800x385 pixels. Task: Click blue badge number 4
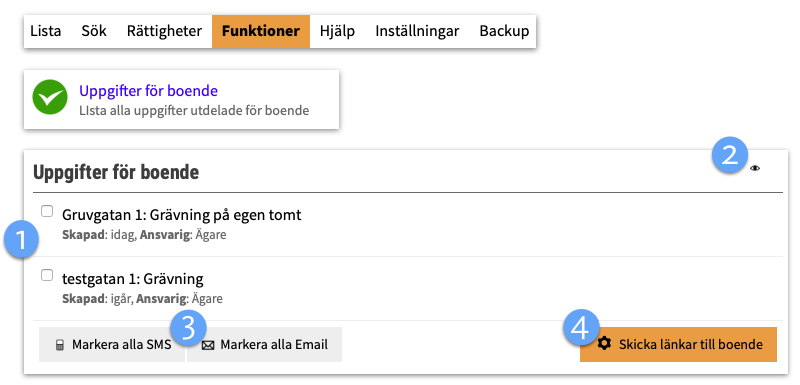pyautogui.click(x=581, y=327)
